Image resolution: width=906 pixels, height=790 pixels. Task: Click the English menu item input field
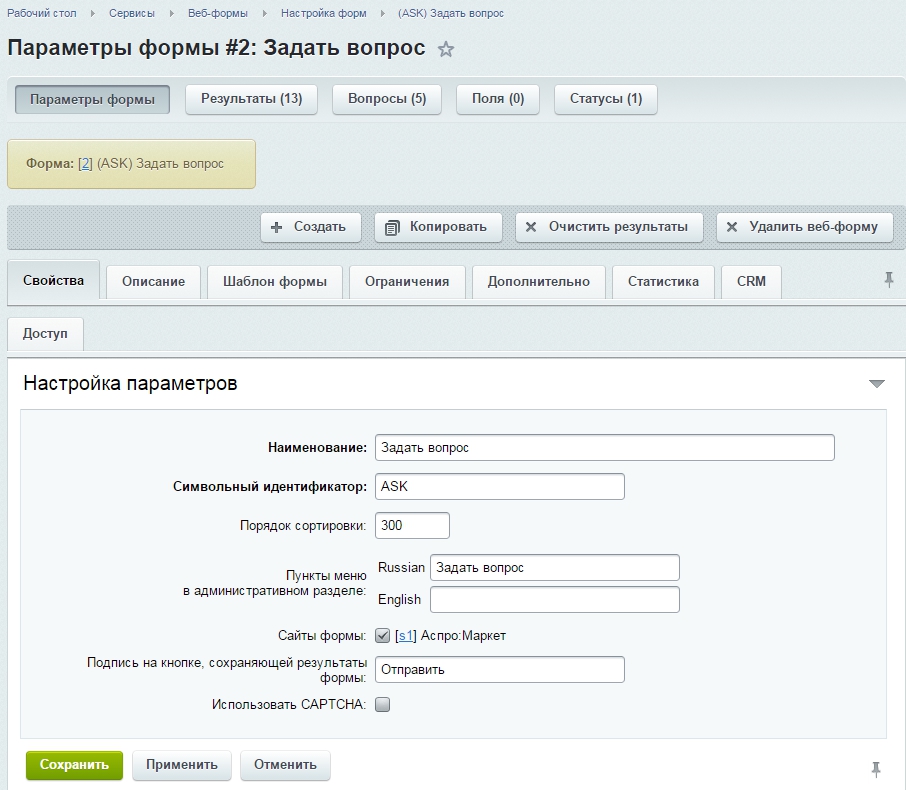point(554,600)
